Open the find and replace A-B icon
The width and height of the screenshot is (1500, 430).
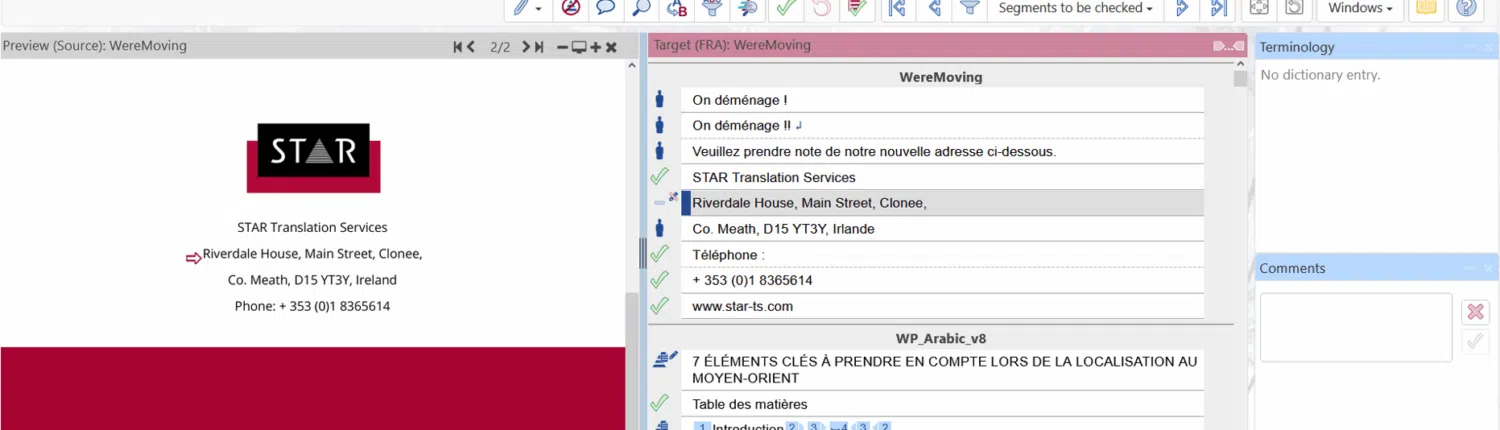pos(676,8)
